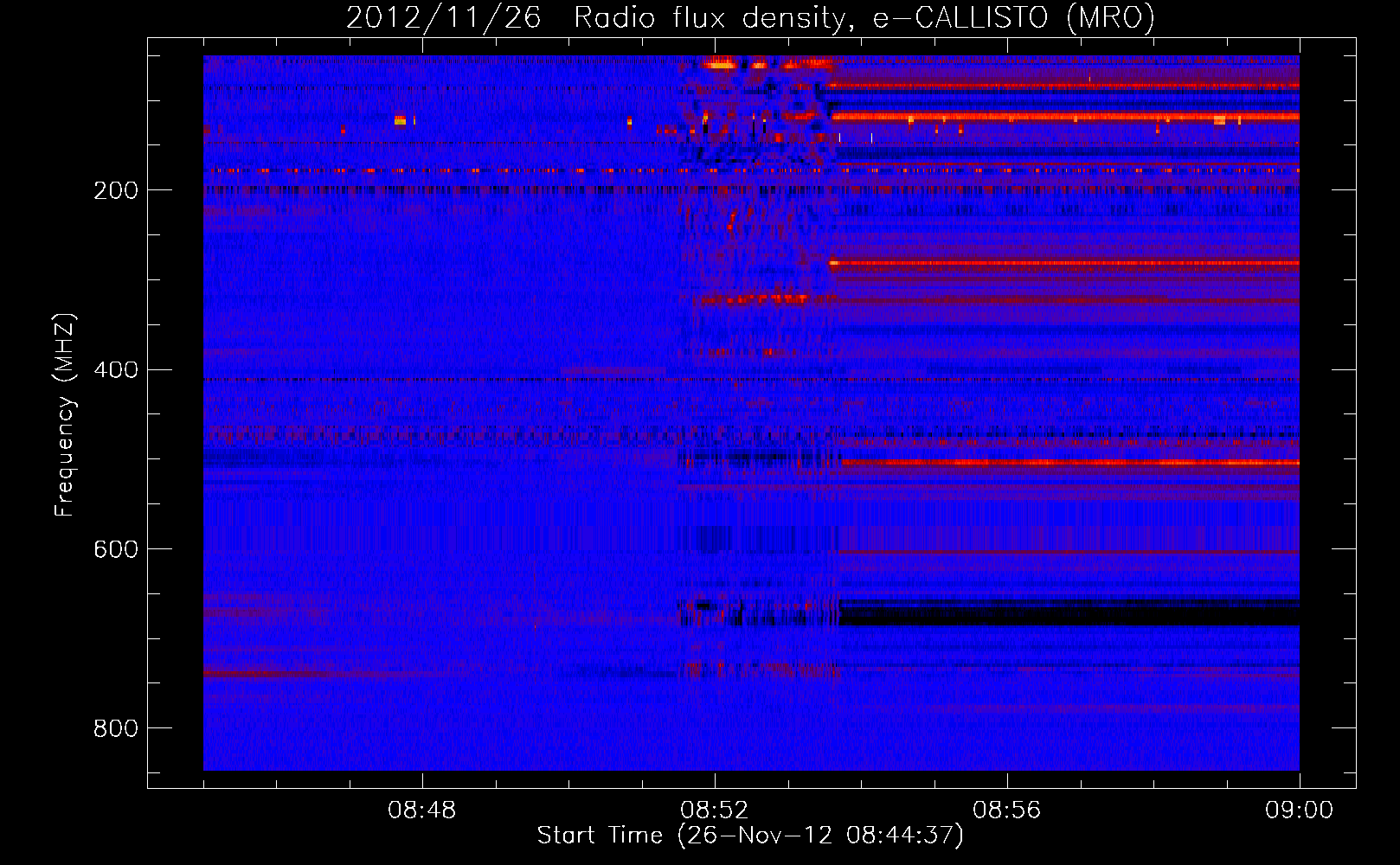The image size is (1400, 865).
Task: Click the plot title '2012/11/26 Radio flux density'
Action: pos(750,18)
